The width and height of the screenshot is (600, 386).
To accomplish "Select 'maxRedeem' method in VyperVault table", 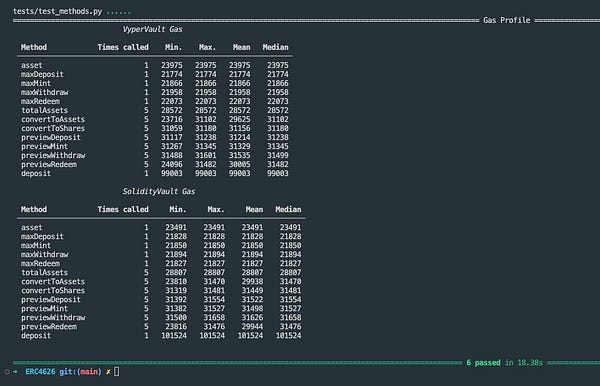I will click(41, 101).
